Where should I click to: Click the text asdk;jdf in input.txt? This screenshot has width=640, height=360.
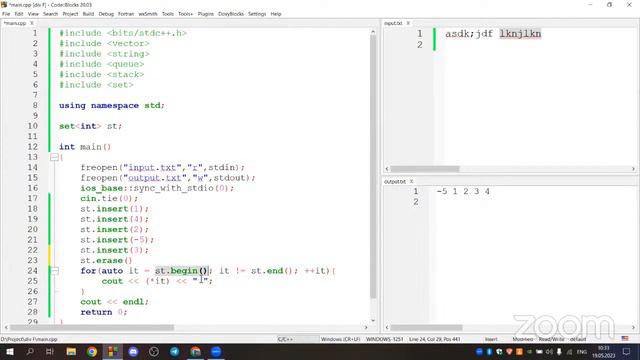pos(469,34)
